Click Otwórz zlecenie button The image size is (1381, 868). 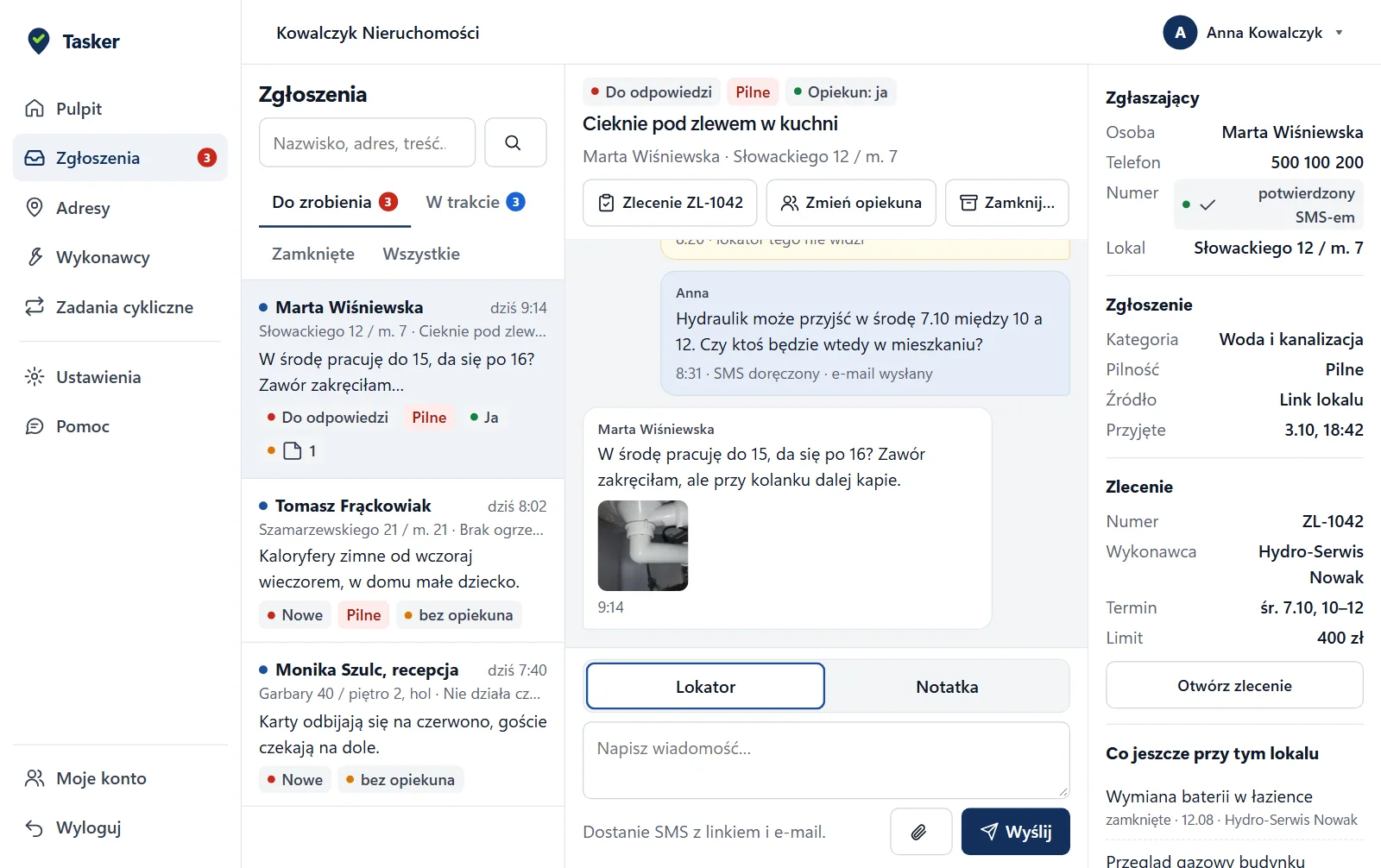tap(1234, 685)
